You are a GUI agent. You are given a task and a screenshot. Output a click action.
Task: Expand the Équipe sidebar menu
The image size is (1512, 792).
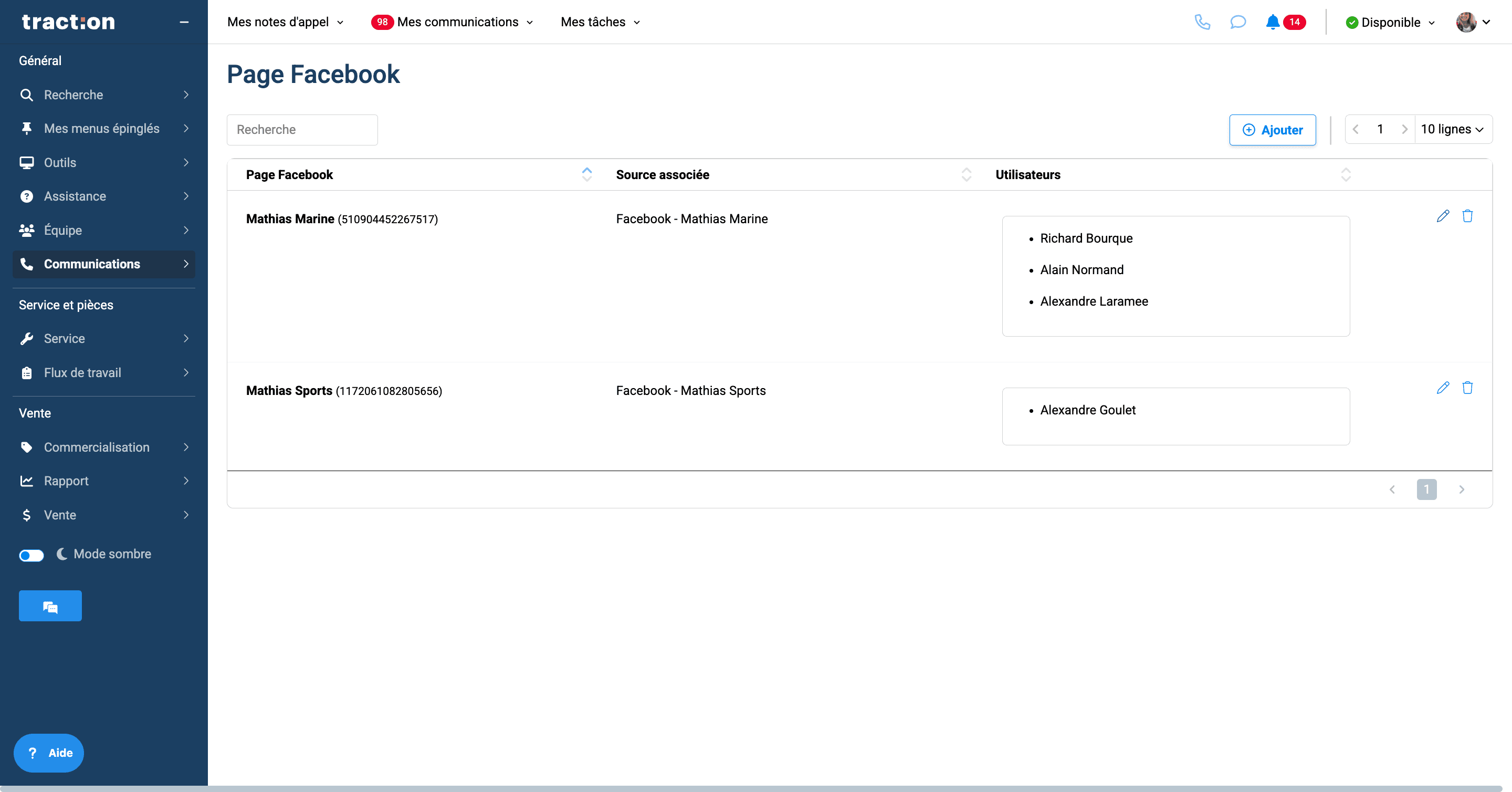pos(104,230)
